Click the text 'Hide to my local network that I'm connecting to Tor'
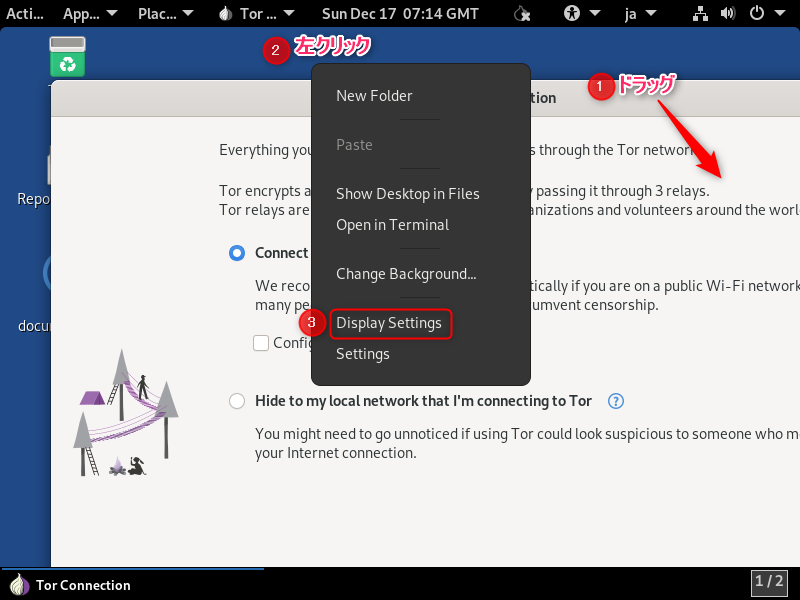800x600 pixels. [x=423, y=401]
